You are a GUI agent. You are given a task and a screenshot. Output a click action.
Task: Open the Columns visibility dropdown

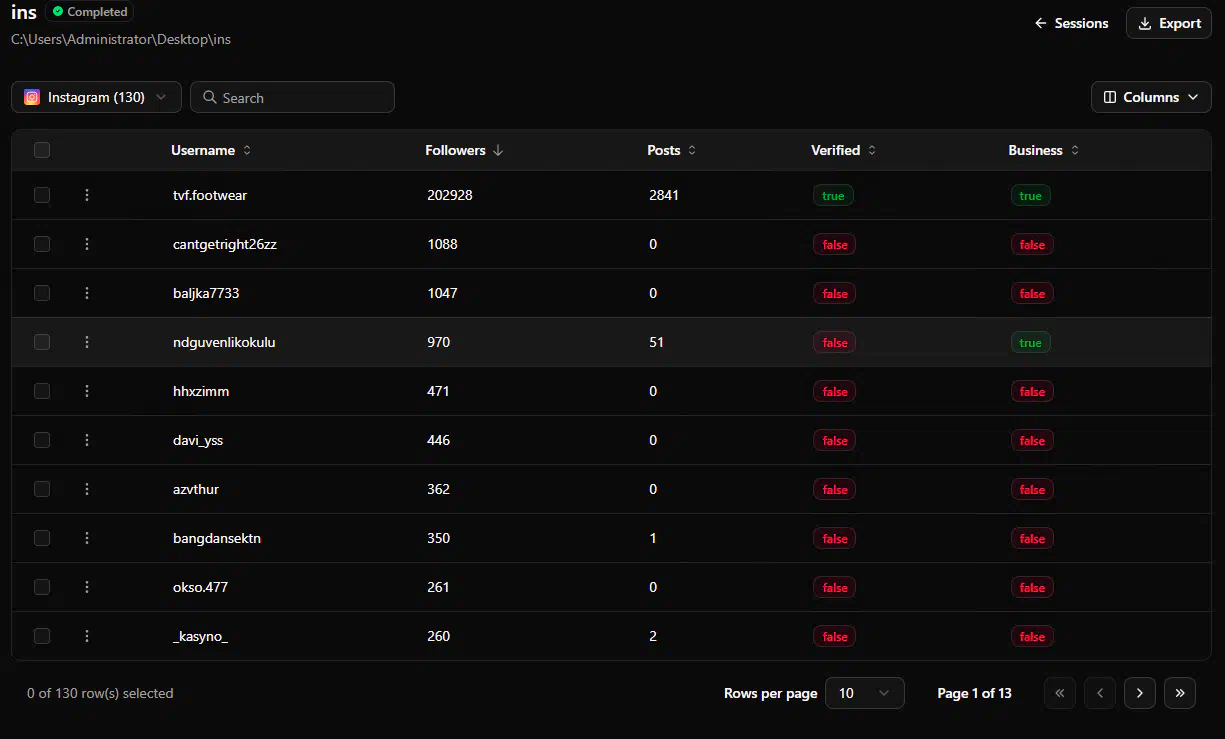[1150, 97]
